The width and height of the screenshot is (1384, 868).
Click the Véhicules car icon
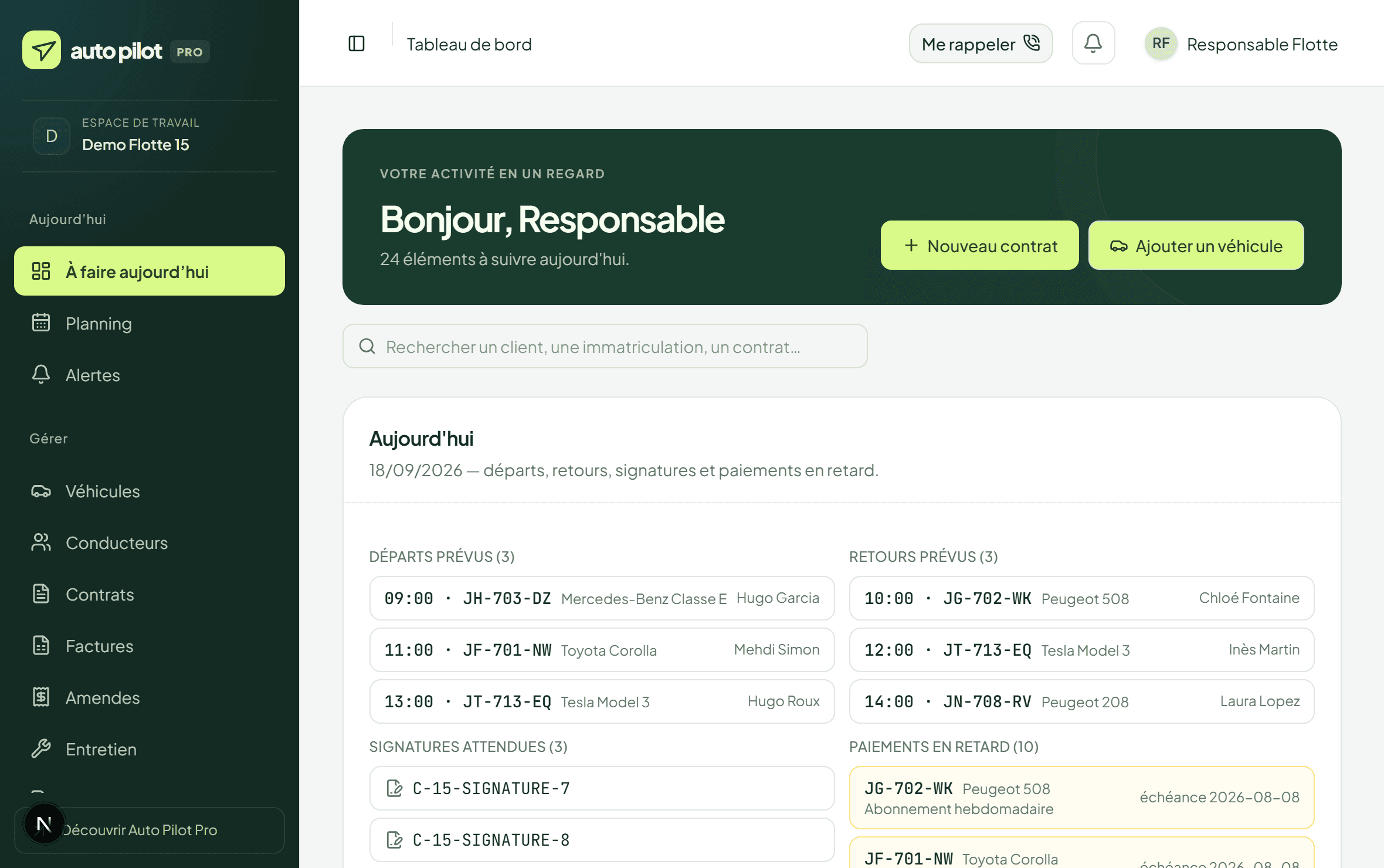click(41, 491)
